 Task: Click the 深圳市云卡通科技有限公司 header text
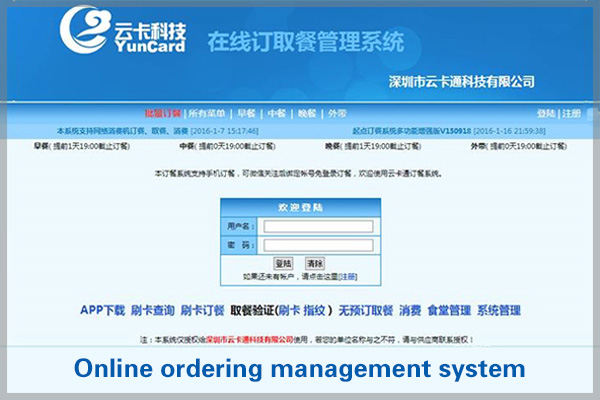pyautogui.click(x=462, y=82)
